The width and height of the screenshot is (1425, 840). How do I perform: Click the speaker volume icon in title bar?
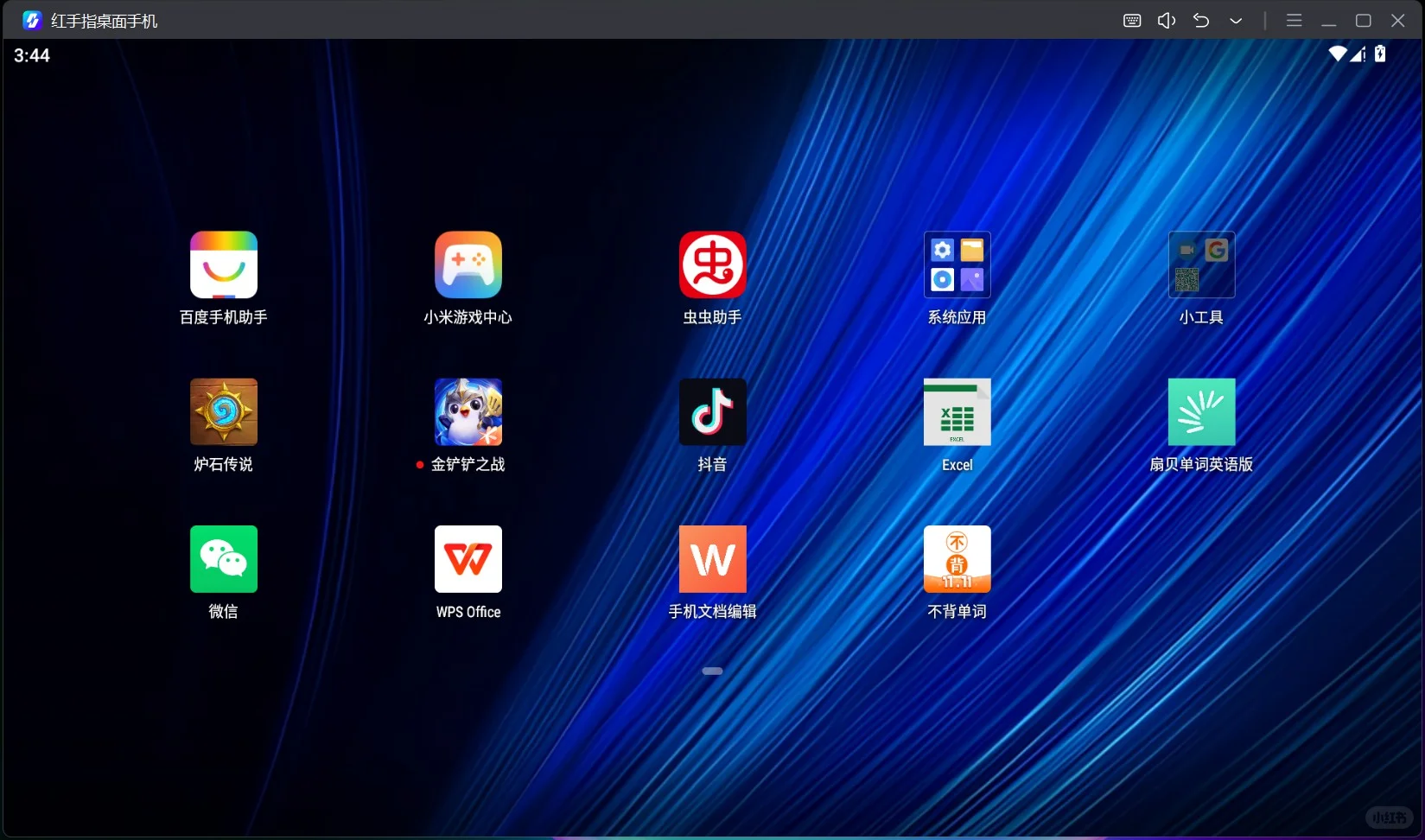1167,21
